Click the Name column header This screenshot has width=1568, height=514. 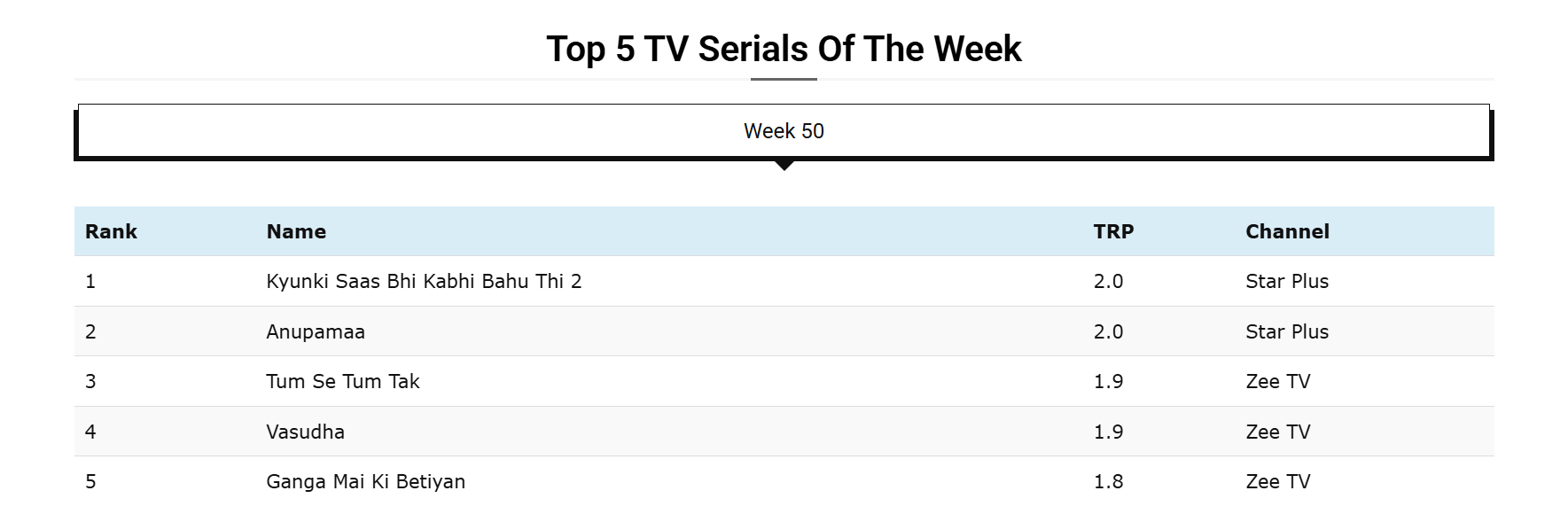(296, 231)
